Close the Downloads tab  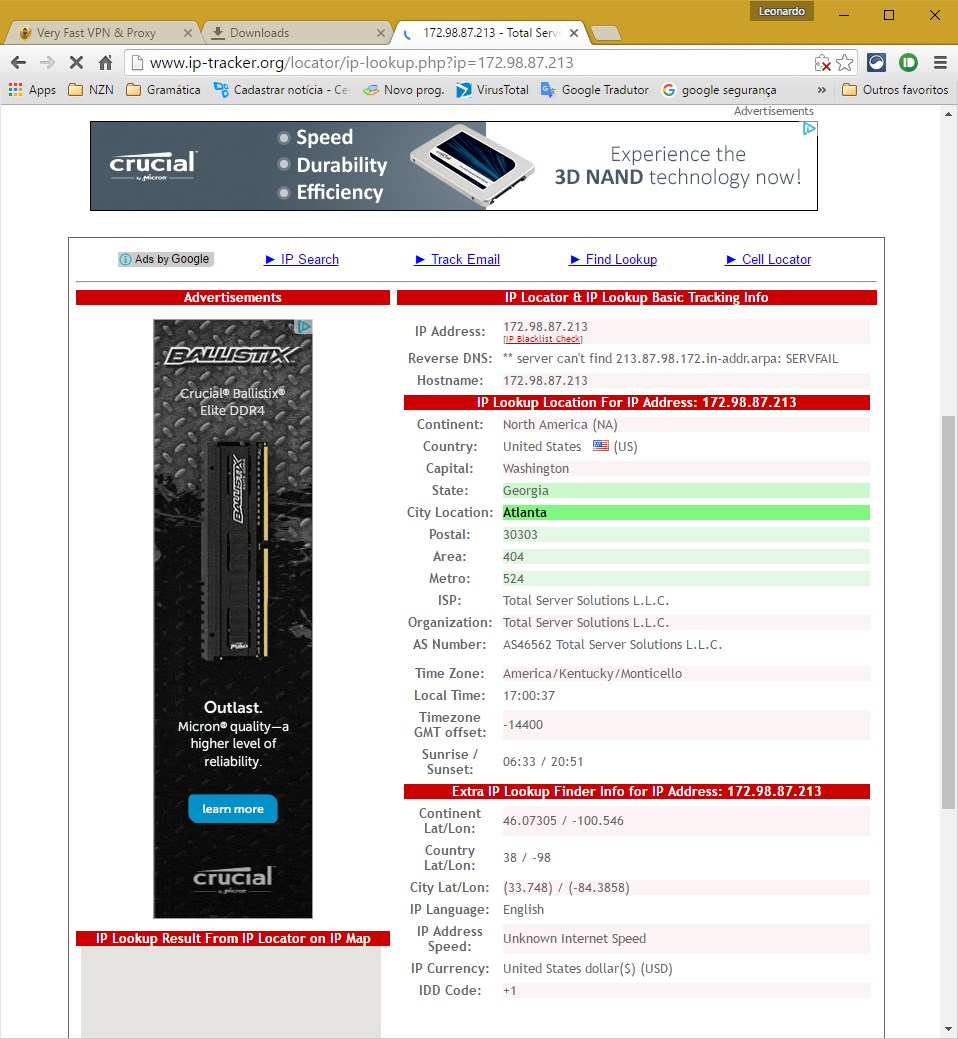(x=380, y=32)
